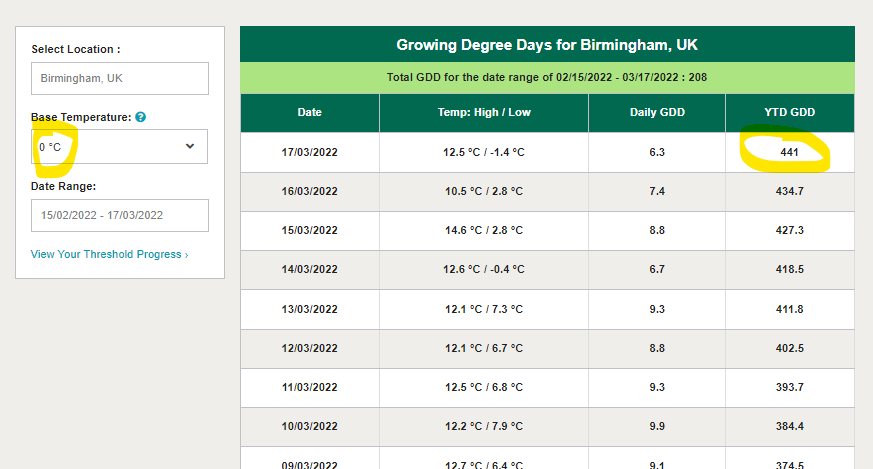Click the 14.6 °C / 2.8 °C temperature cell
The image size is (873, 469).
point(483,230)
